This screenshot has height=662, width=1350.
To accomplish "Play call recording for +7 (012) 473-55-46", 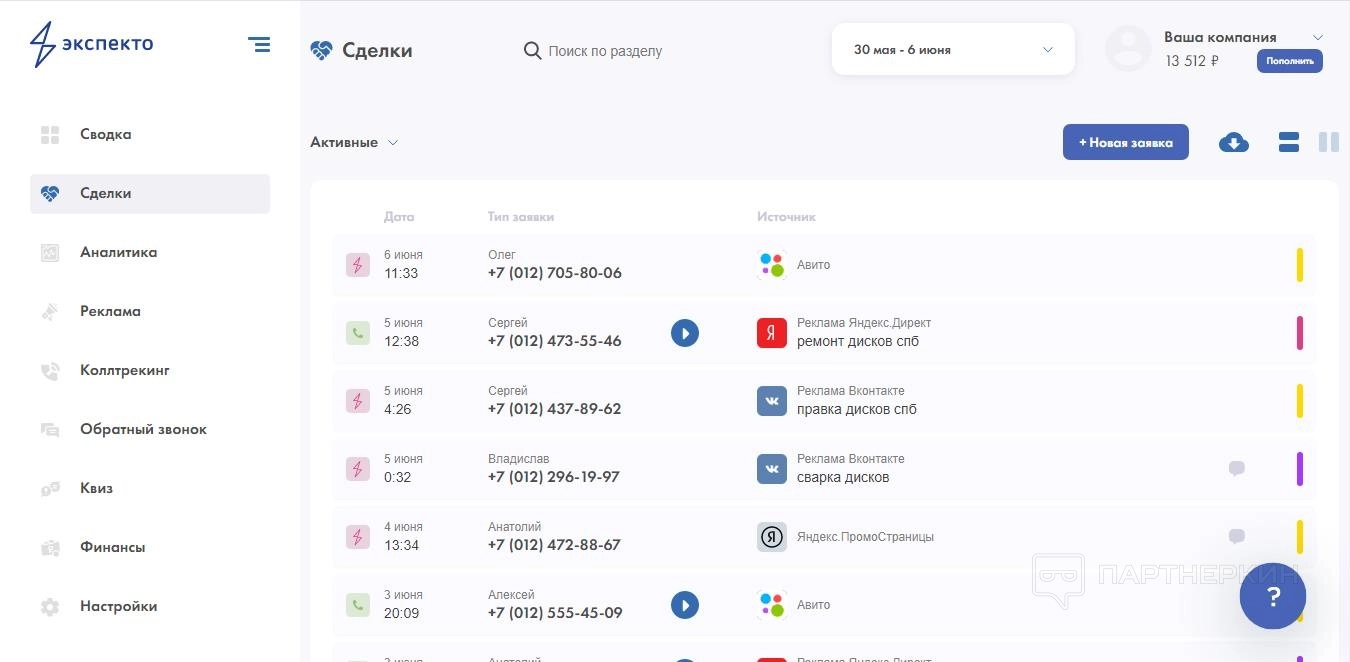I will click(x=685, y=333).
